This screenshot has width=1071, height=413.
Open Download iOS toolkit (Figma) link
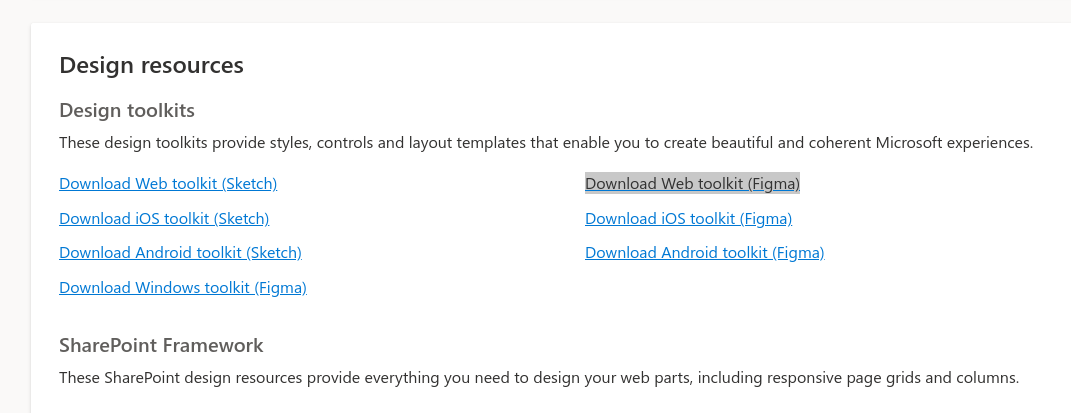point(688,218)
